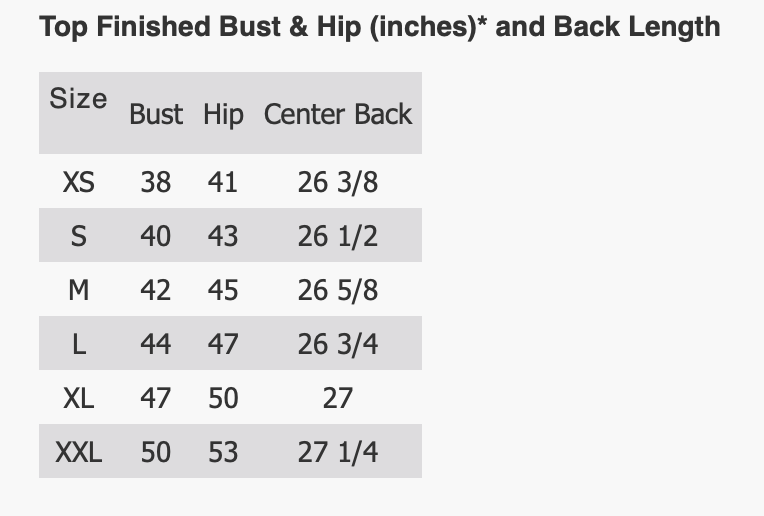Click the 27 1/4 center back value
This screenshot has width=764, height=516.
click(338, 452)
